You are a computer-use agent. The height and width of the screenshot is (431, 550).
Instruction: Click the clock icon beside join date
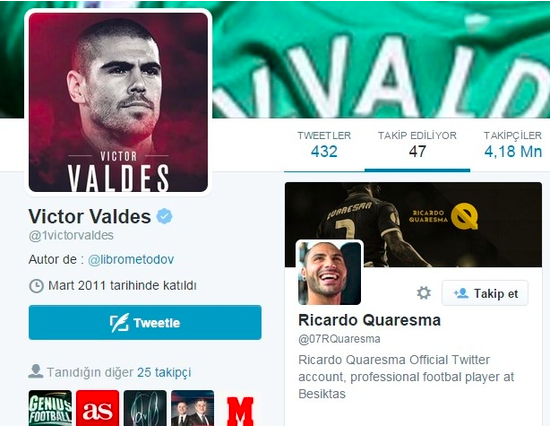click(x=36, y=286)
